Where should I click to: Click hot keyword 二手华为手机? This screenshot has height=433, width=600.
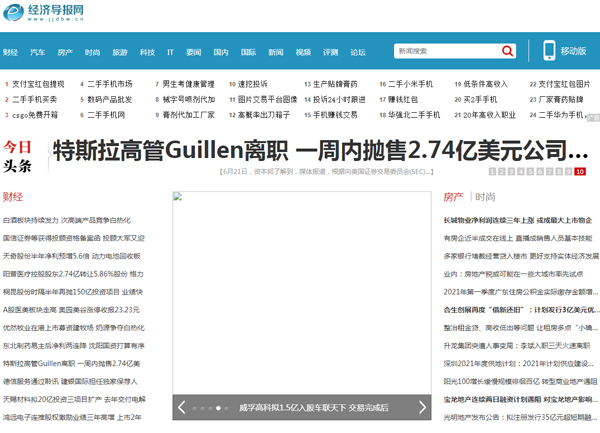[561, 115]
